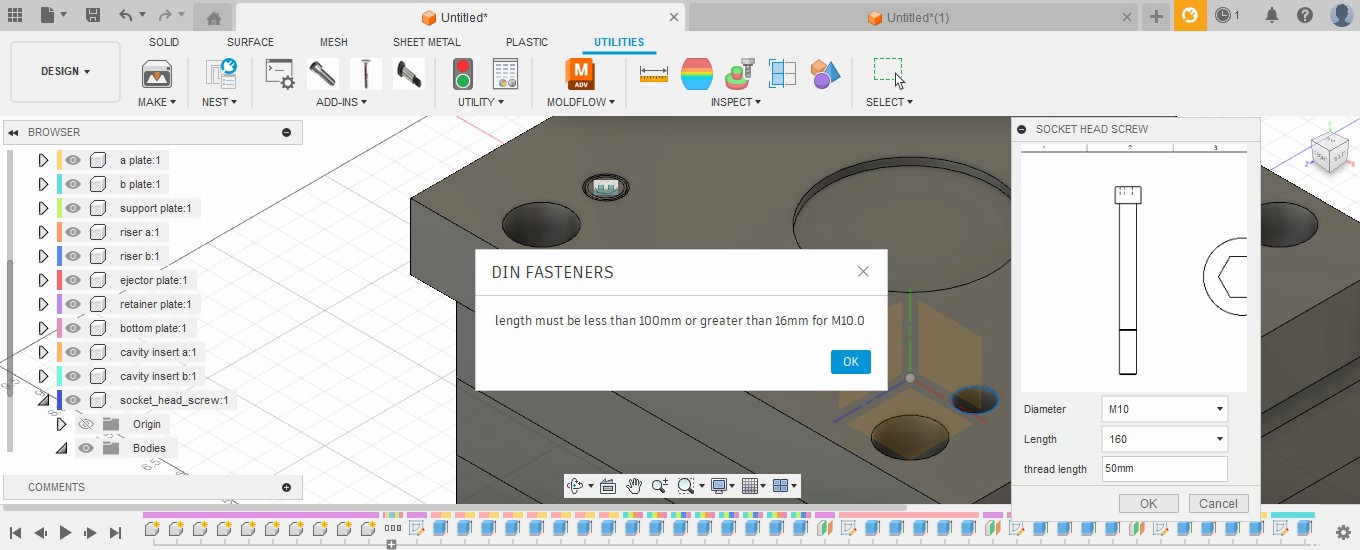Select the ejector plate:1 tree item
This screenshot has height=550, width=1360.
coord(153,280)
